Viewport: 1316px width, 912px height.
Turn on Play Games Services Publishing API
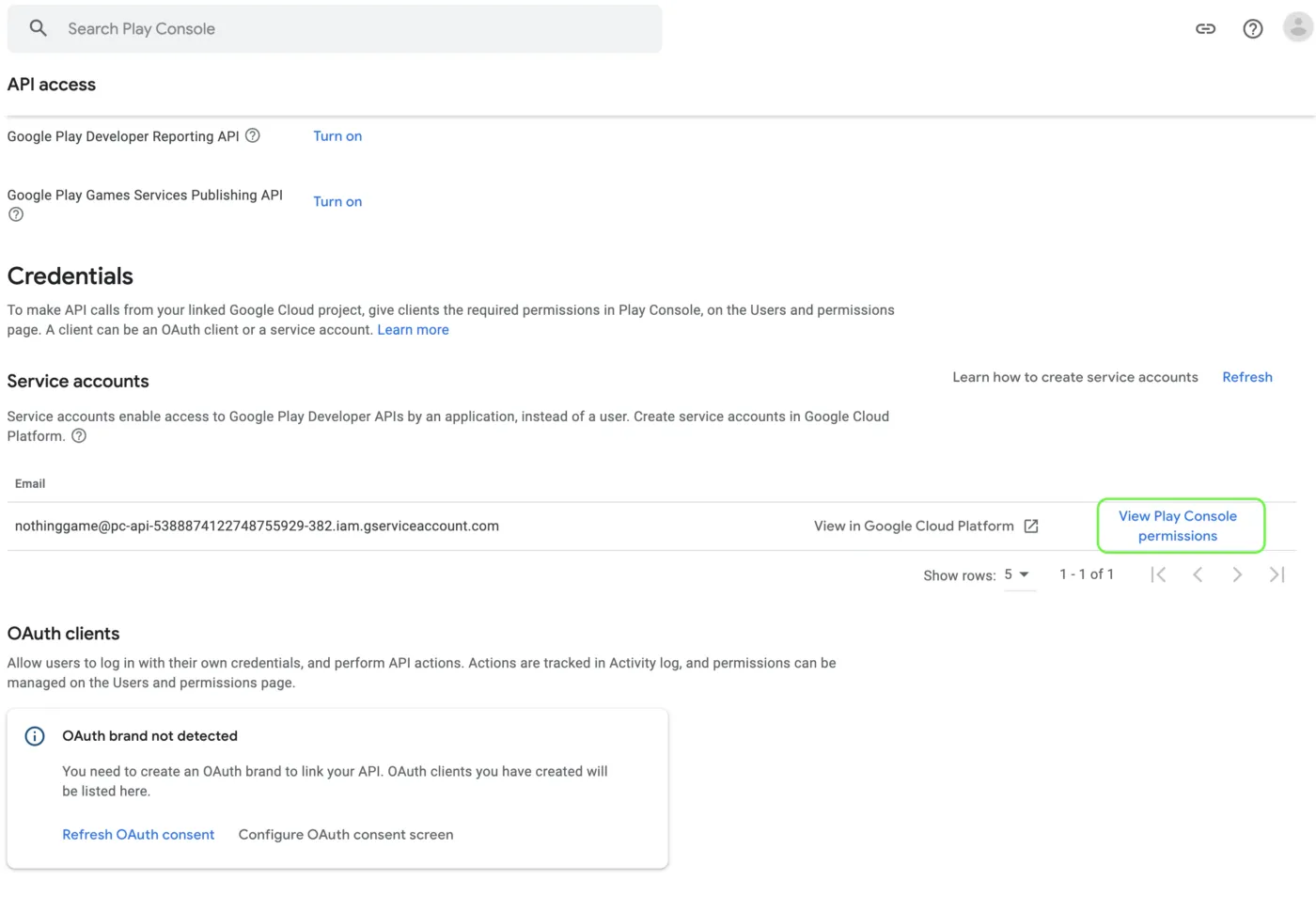pyautogui.click(x=337, y=201)
